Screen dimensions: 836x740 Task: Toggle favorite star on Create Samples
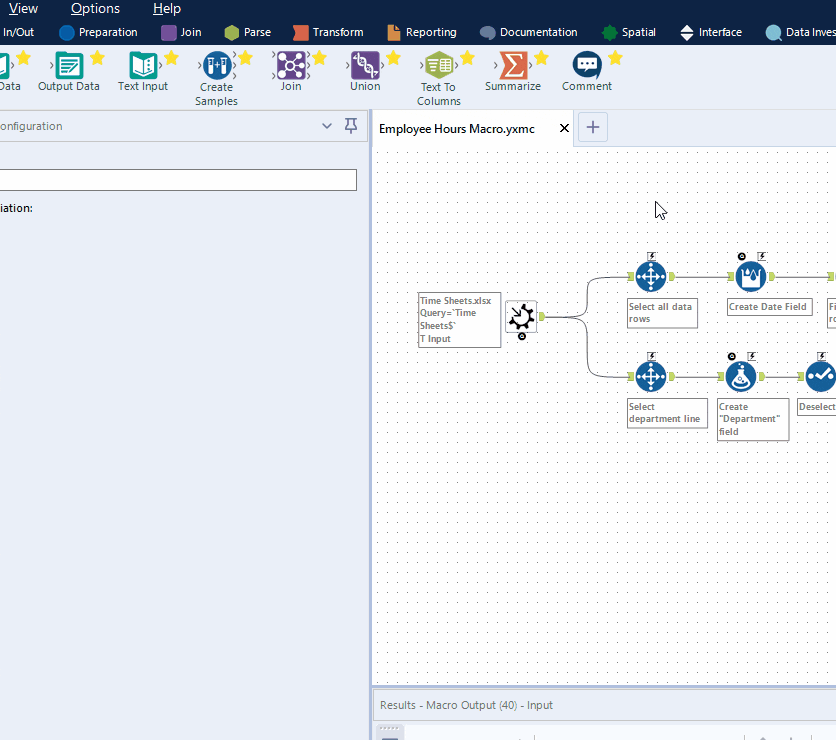coord(245,58)
